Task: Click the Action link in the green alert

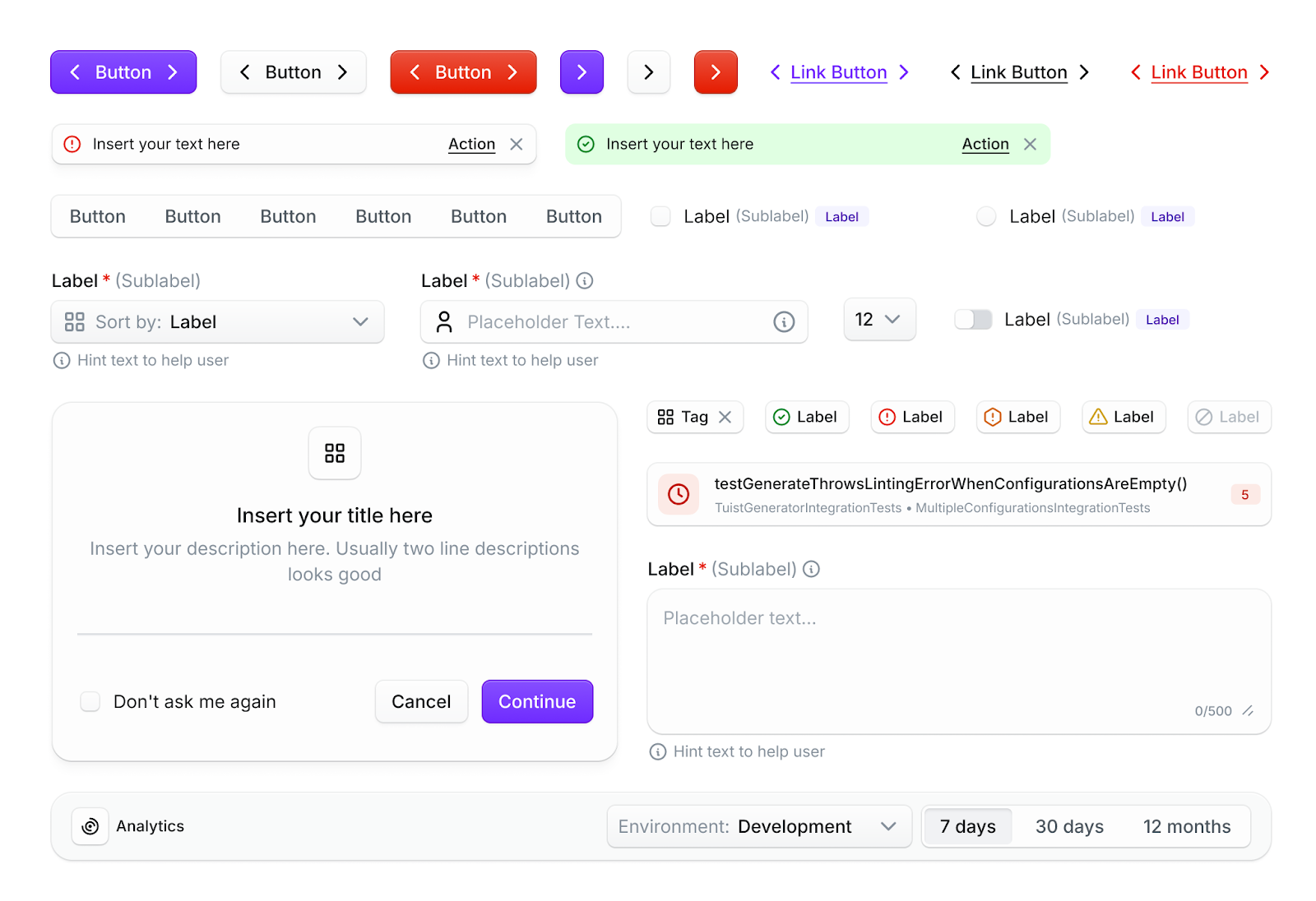Action: pos(985,144)
